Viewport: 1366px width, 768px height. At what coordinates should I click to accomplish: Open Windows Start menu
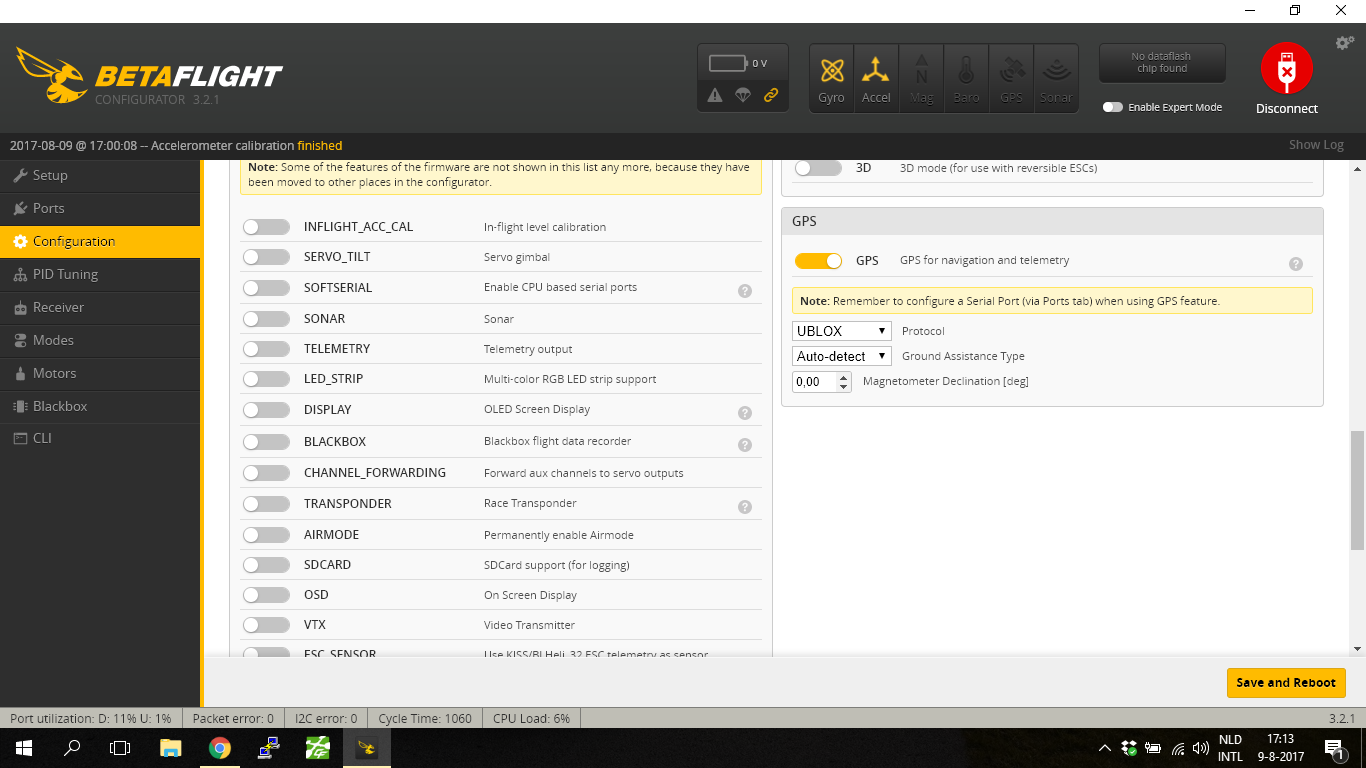click(23, 748)
